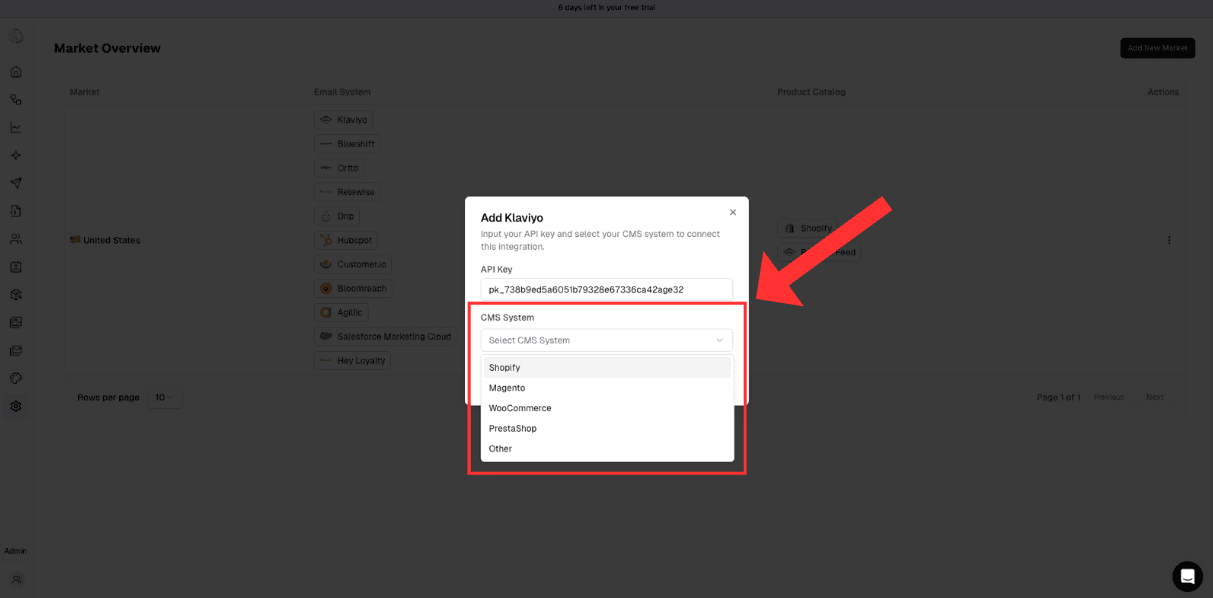The width and height of the screenshot is (1213, 598).
Task: Pick WooCommerce in the CMS System list
Action: click(x=607, y=408)
